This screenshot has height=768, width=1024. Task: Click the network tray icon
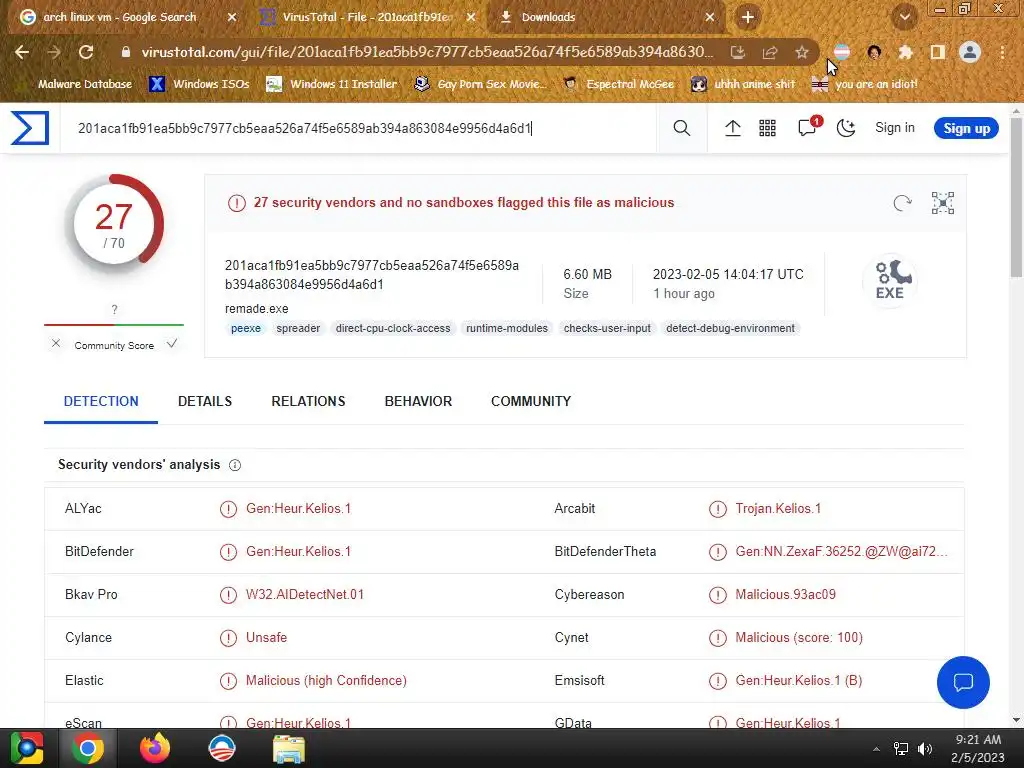pos(901,749)
